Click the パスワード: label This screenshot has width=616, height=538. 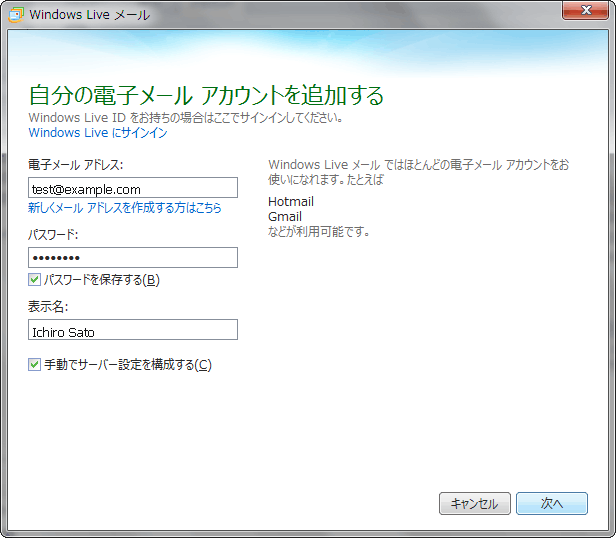(x=53, y=235)
